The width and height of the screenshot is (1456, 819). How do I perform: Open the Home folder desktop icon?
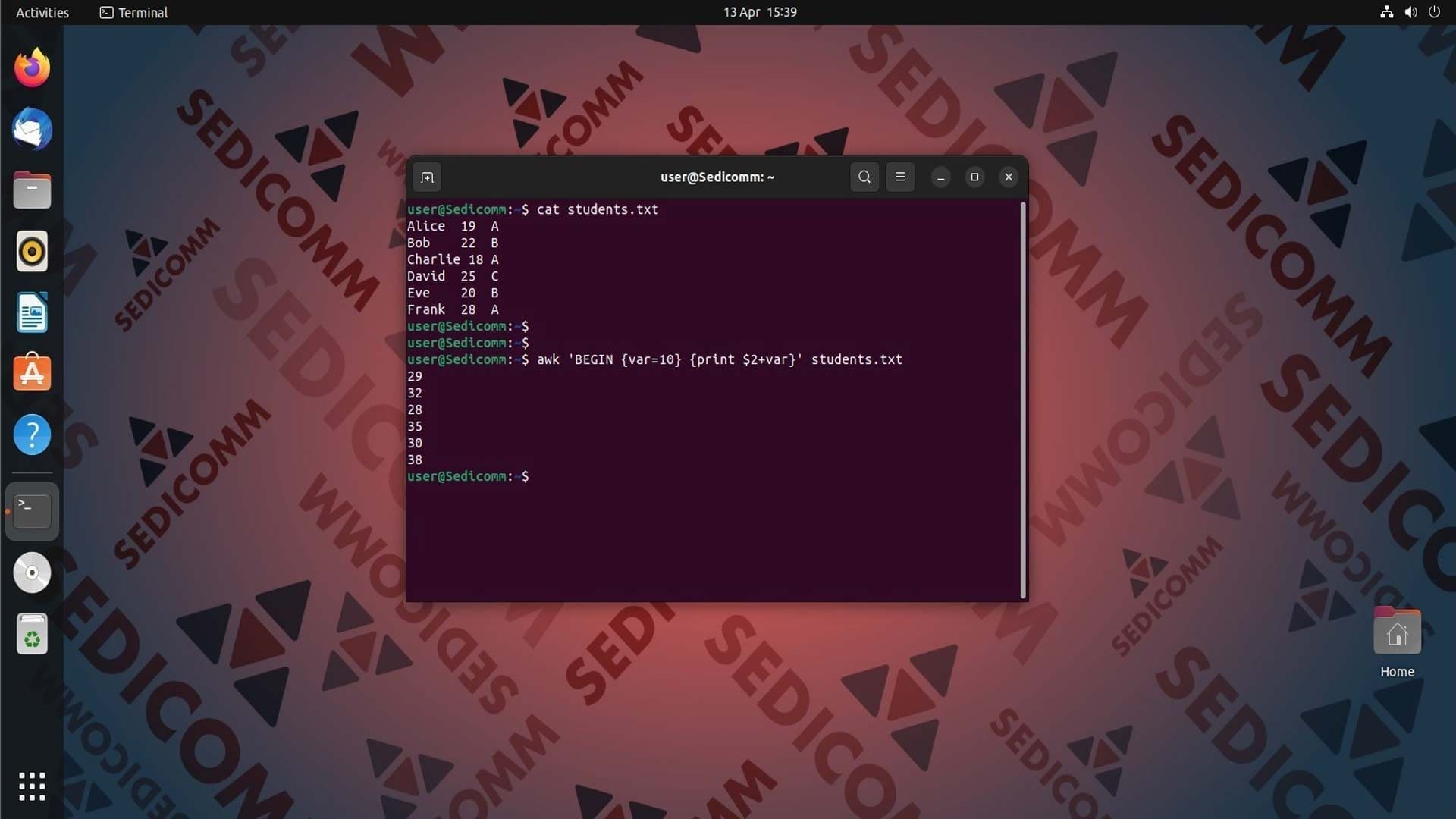pos(1397,643)
